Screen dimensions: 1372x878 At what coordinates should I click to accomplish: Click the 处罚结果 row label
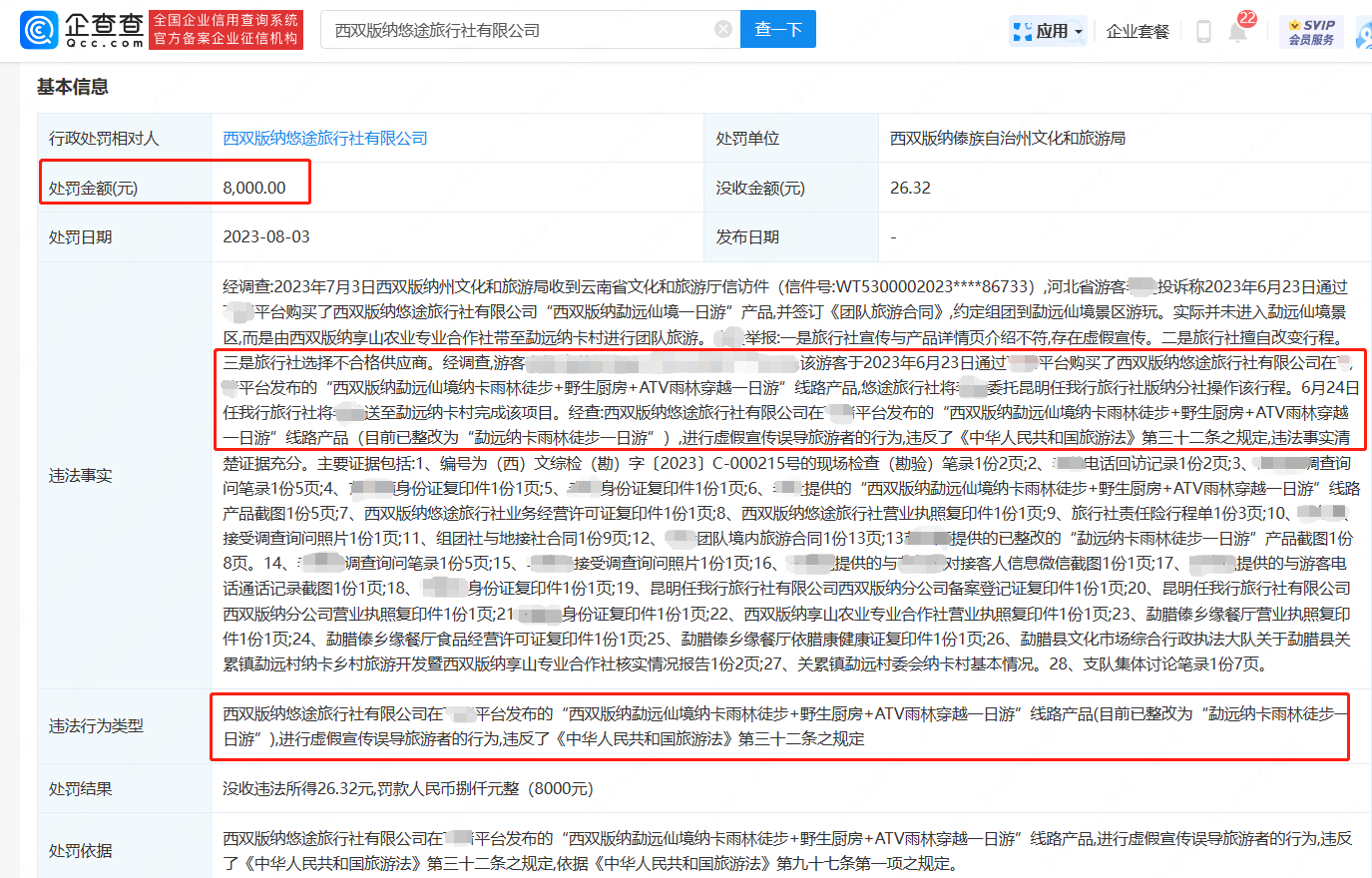[x=81, y=788]
